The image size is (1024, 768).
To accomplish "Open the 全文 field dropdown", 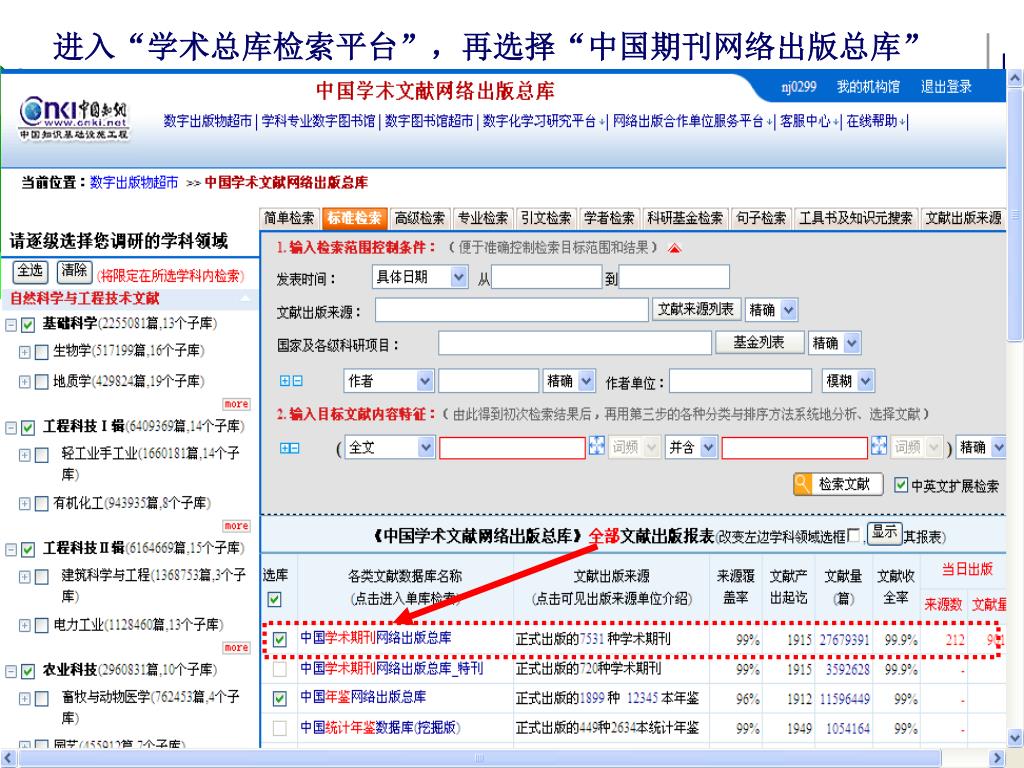I will [x=389, y=447].
